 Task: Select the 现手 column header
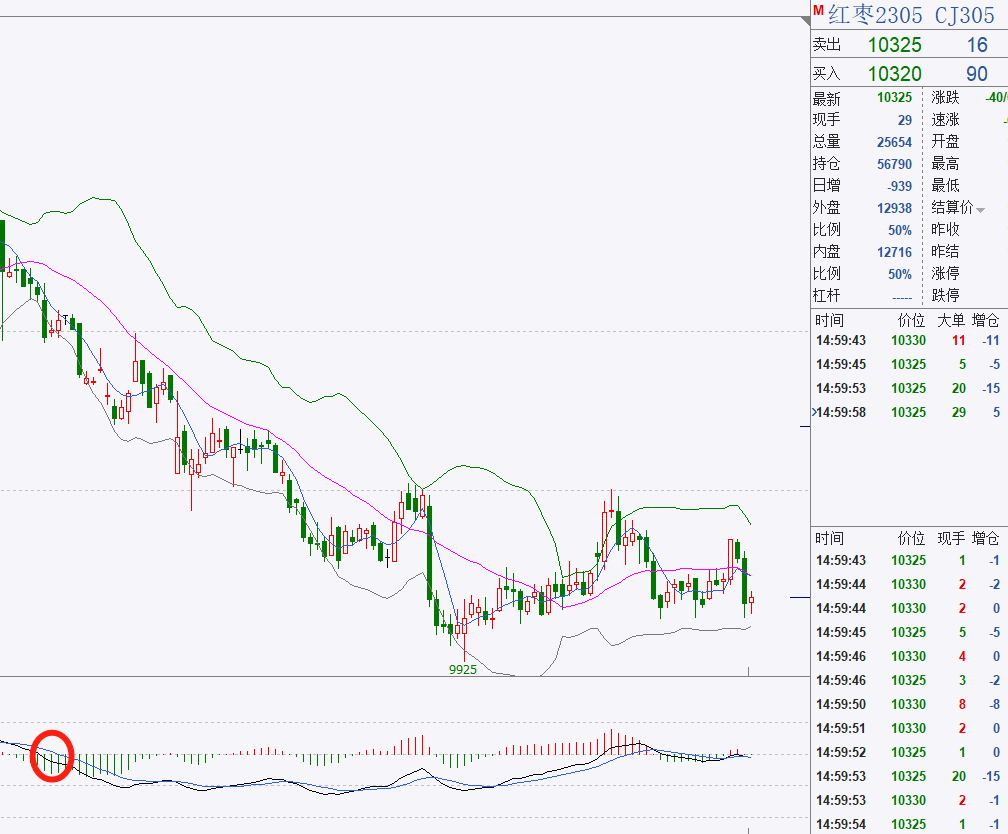pos(950,537)
